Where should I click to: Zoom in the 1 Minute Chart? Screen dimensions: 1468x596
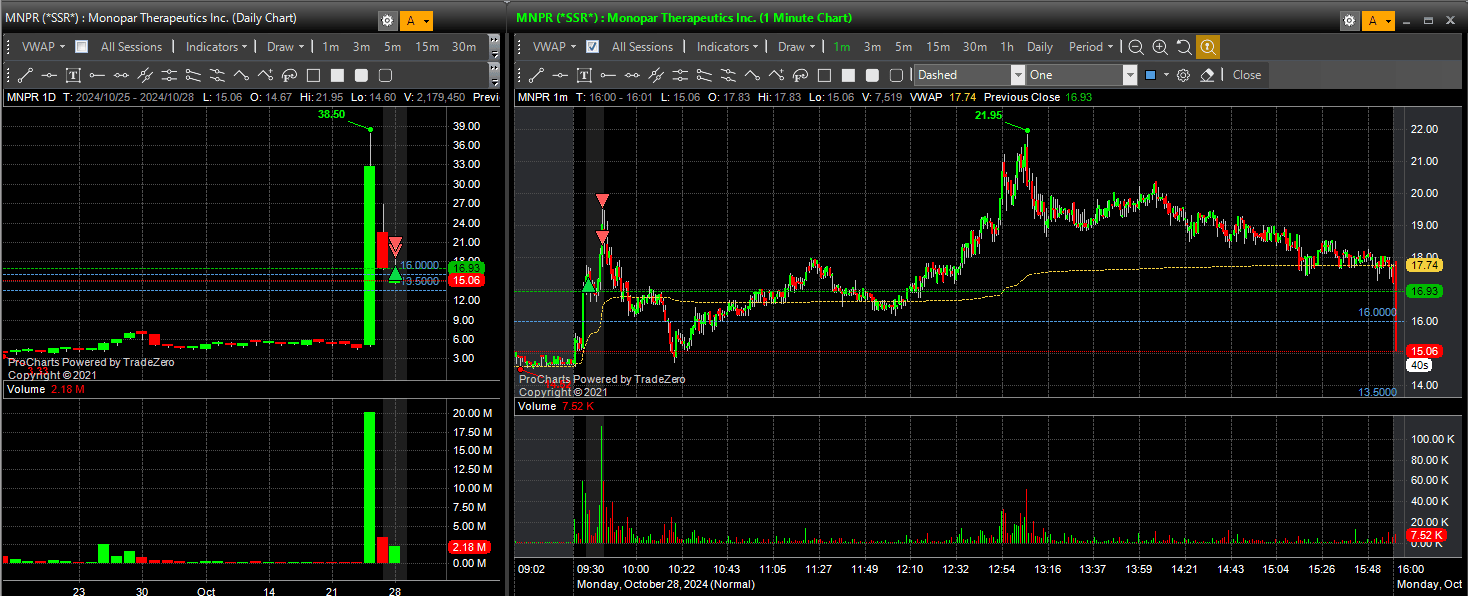1160,47
